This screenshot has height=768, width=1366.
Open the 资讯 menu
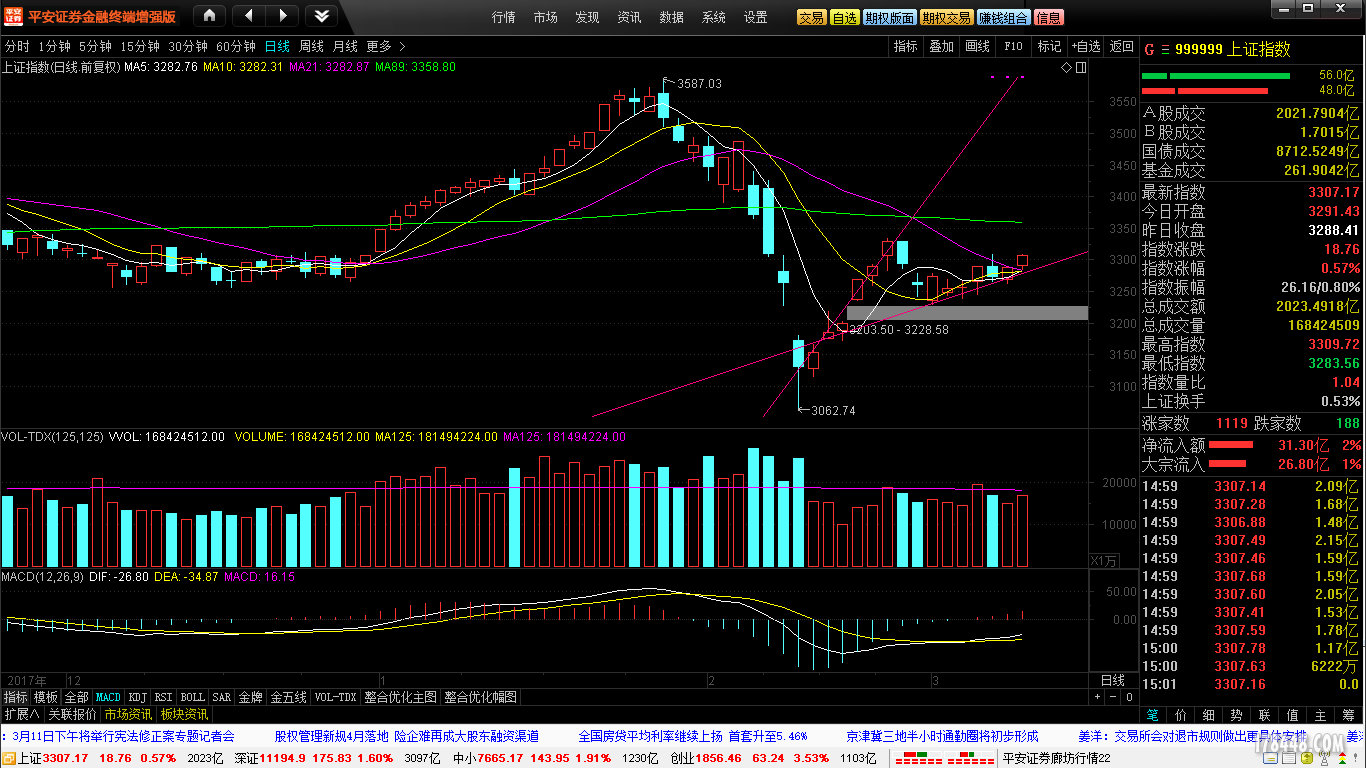[x=630, y=17]
